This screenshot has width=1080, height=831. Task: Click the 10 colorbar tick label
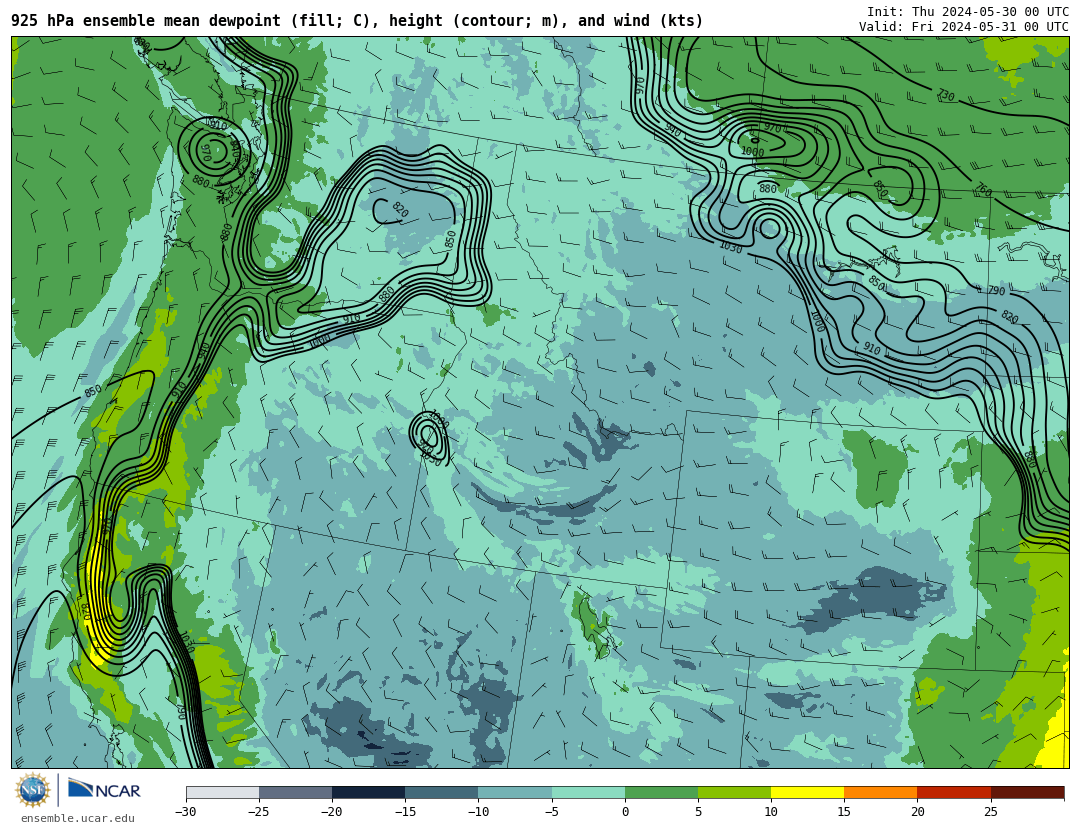click(771, 812)
